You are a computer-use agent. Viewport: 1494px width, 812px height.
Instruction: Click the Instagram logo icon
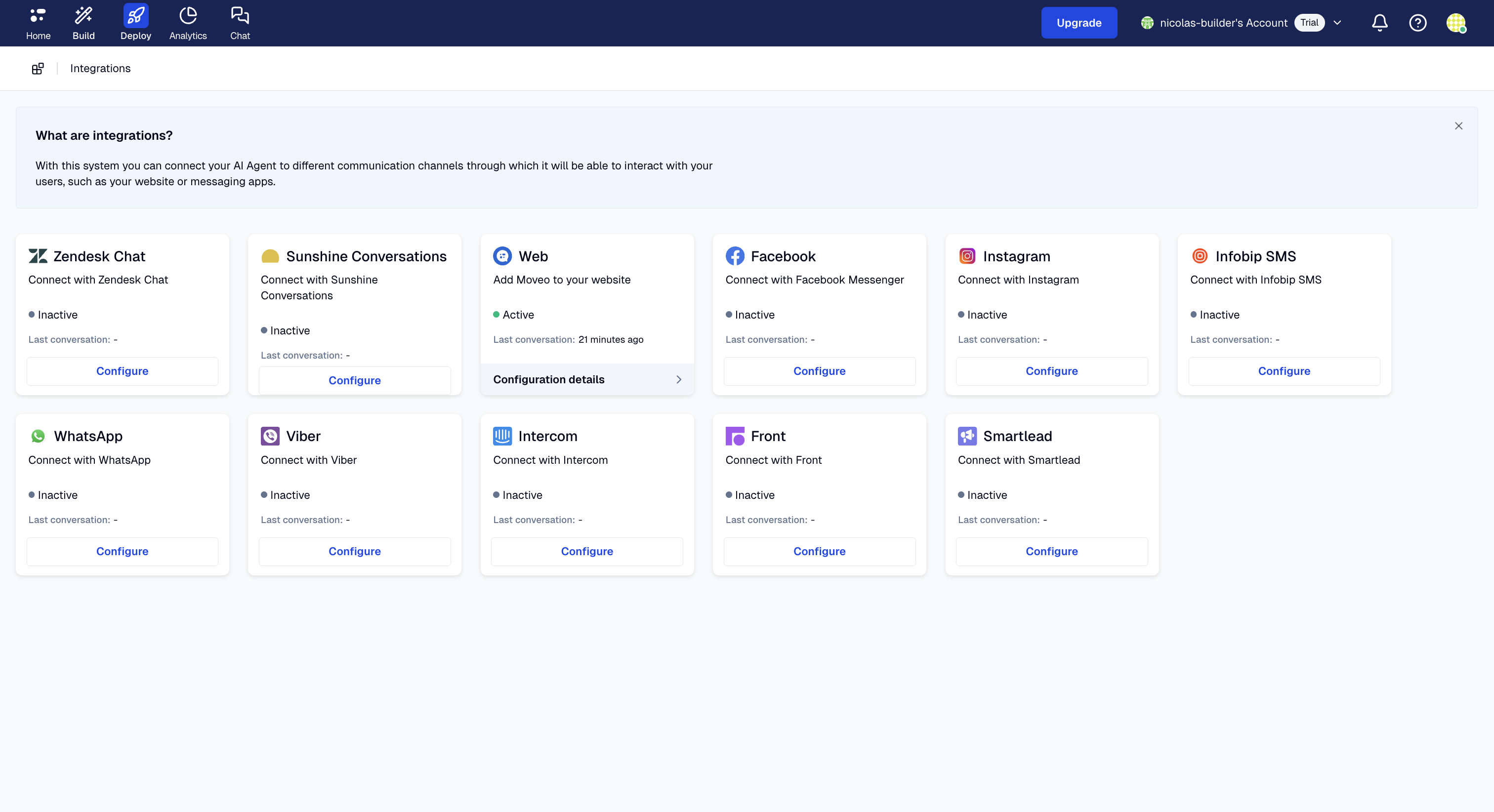click(967, 256)
